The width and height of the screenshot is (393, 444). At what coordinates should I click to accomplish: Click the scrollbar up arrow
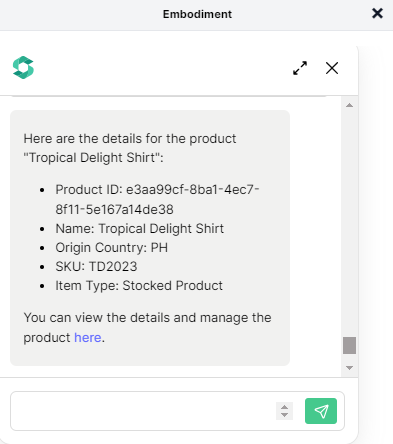click(x=349, y=105)
